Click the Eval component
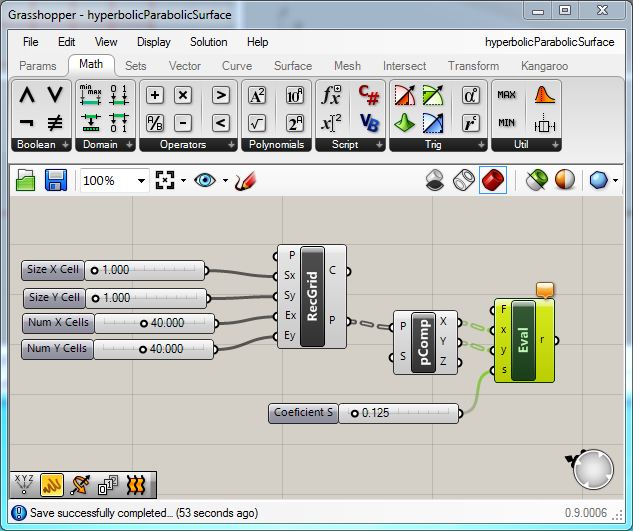The height and width of the screenshot is (531, 633). click(x=523, y=340)
